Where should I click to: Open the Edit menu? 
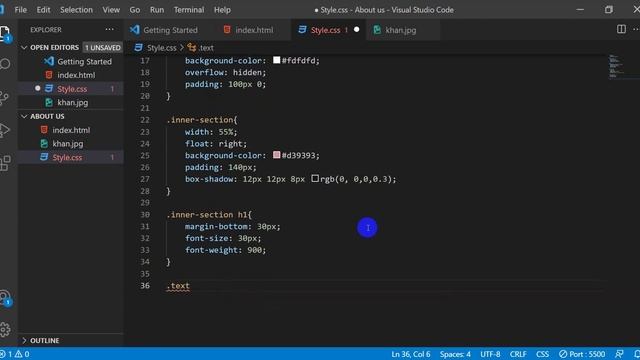pos(43,10)
